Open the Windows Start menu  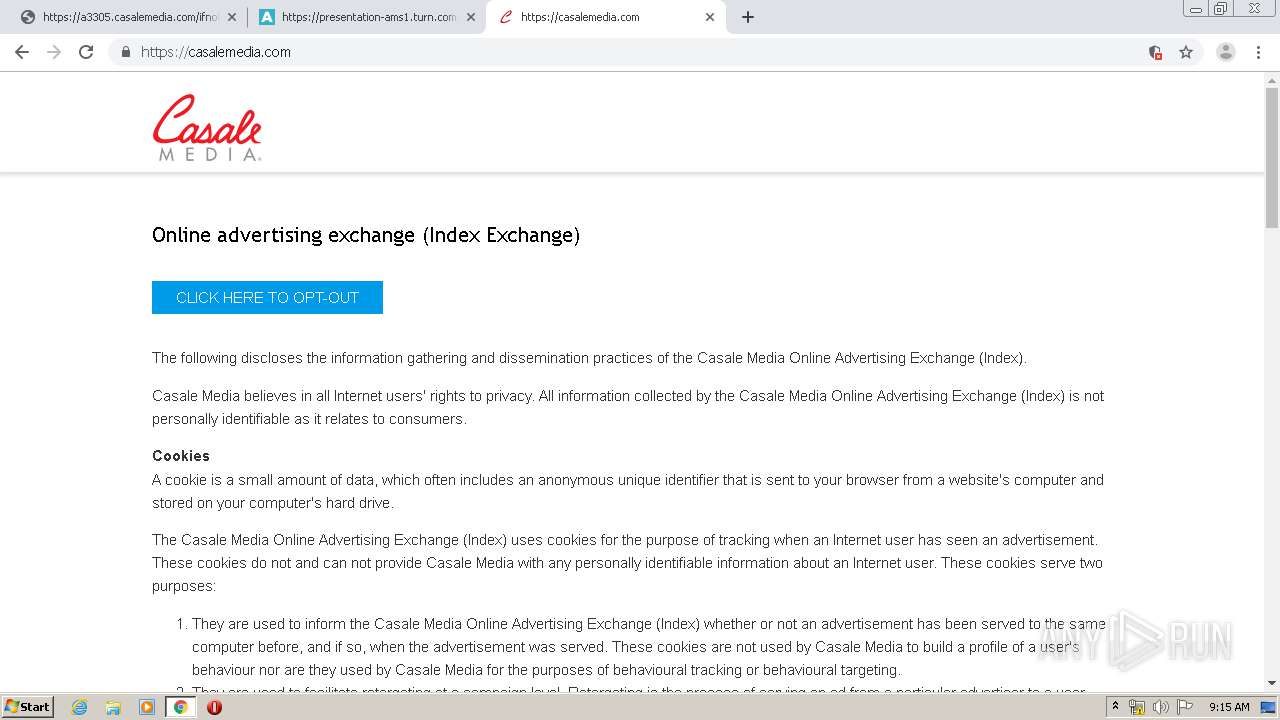click(27, 707)
